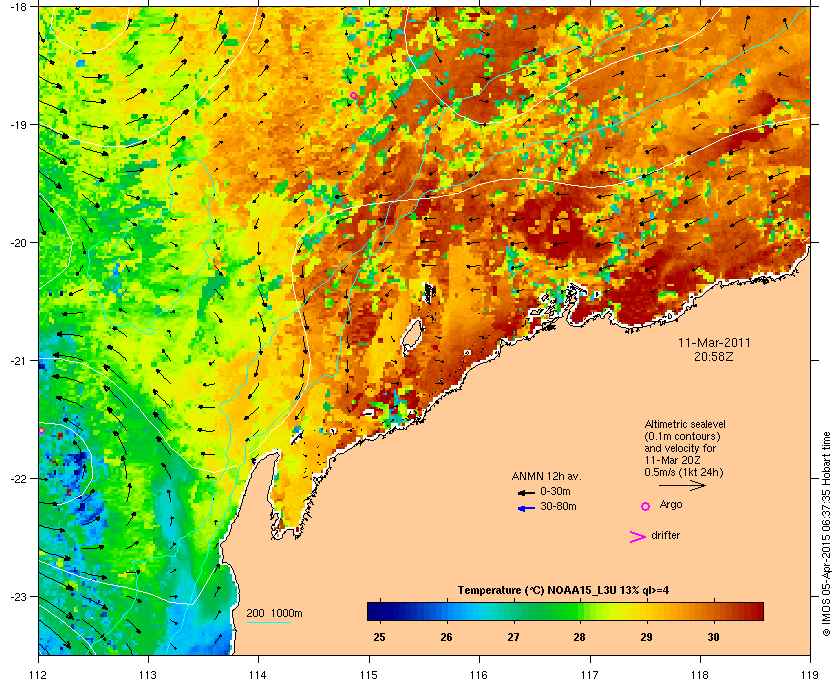Click the latitude -18 axis label
This screenshot has width=840, height=680.
click(x=18, y=6)
